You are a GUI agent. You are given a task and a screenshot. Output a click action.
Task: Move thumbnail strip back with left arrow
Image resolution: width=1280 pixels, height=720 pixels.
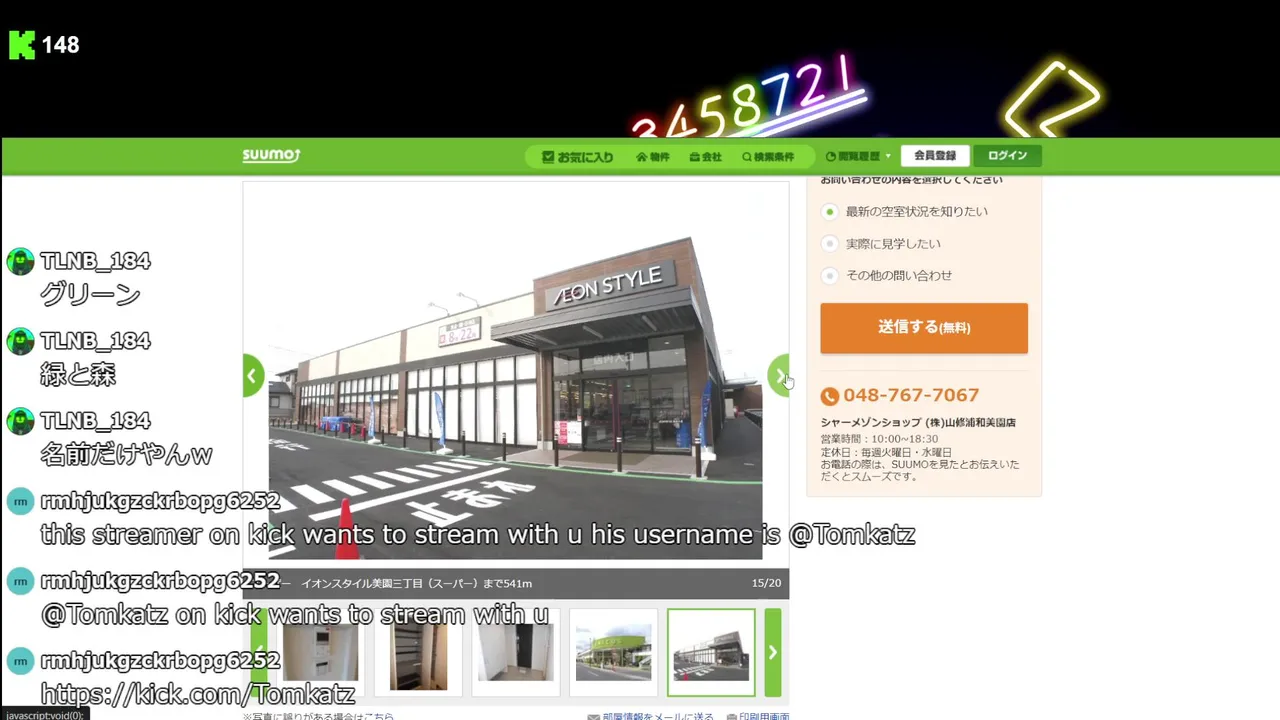259,652
